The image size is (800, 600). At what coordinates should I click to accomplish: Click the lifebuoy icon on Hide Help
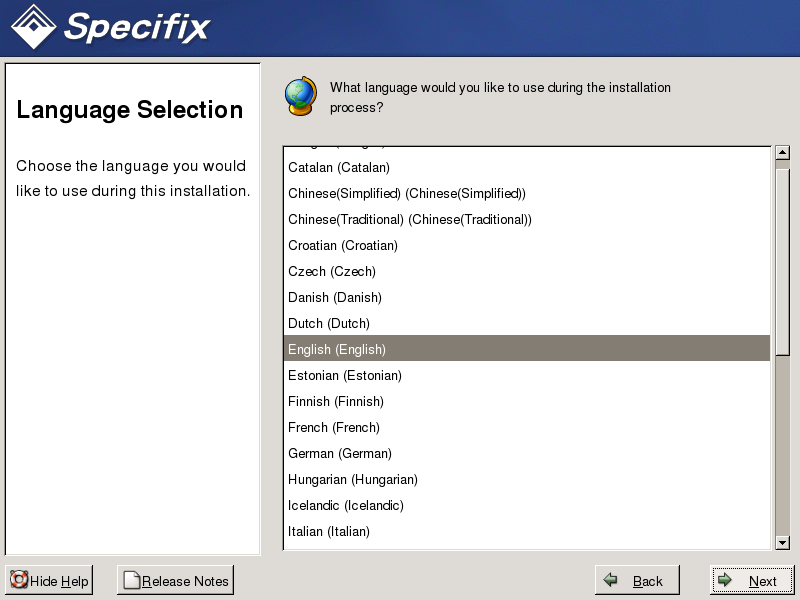click(x=19, y=581)
